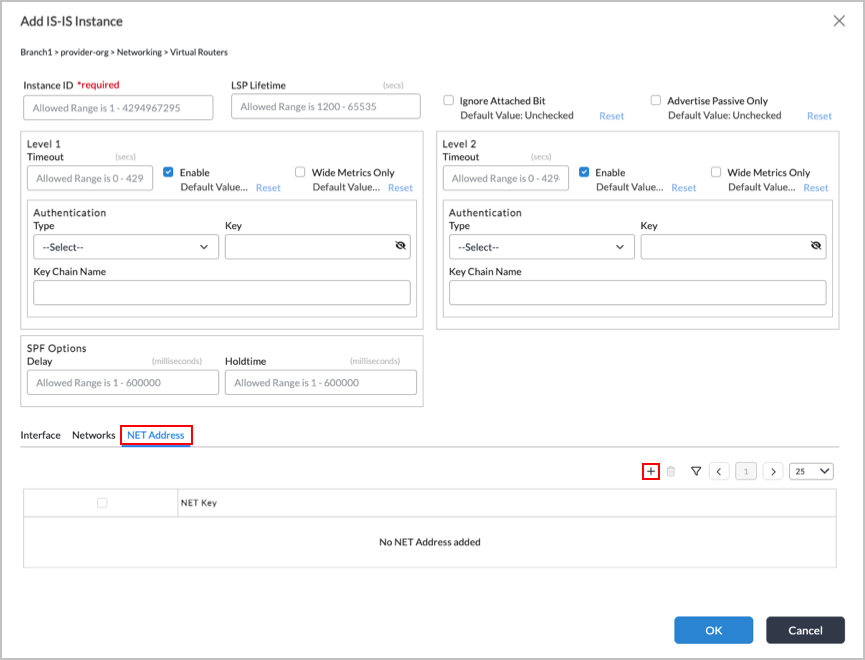
Task: Uncheck the Level 2 Enable checkbox
Action: [584, 173]
